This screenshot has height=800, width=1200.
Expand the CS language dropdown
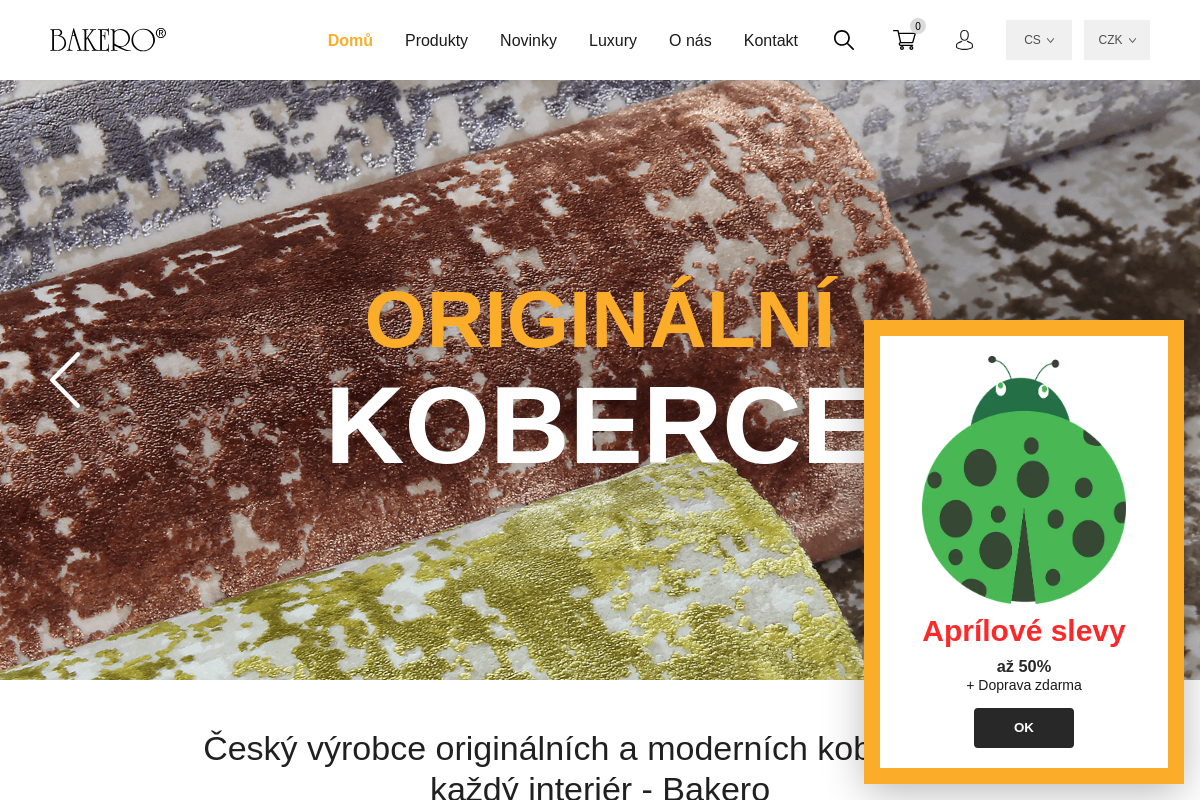[x=1039, y=40]
